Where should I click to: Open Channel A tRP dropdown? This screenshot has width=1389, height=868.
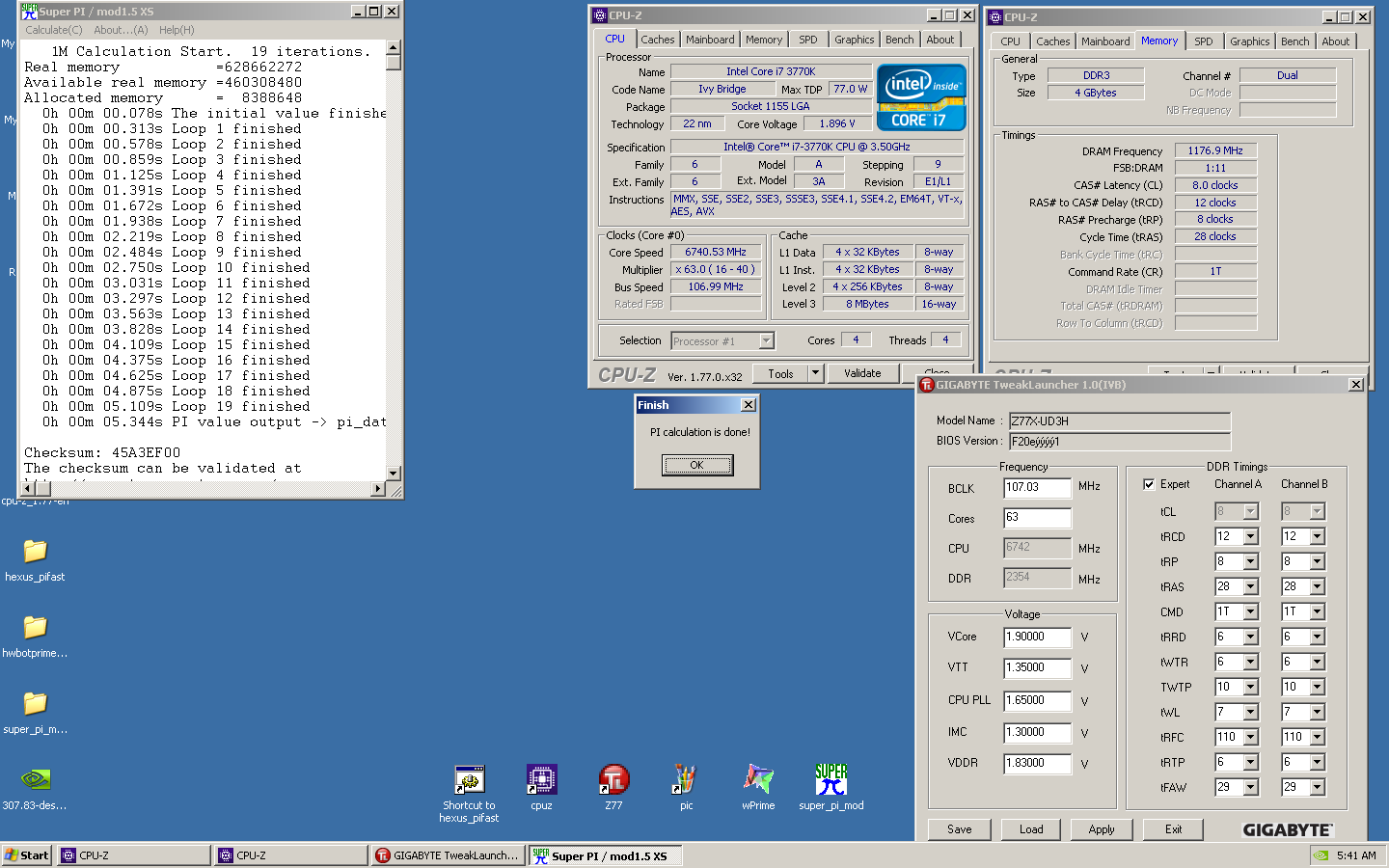[x=1251, y=561]
